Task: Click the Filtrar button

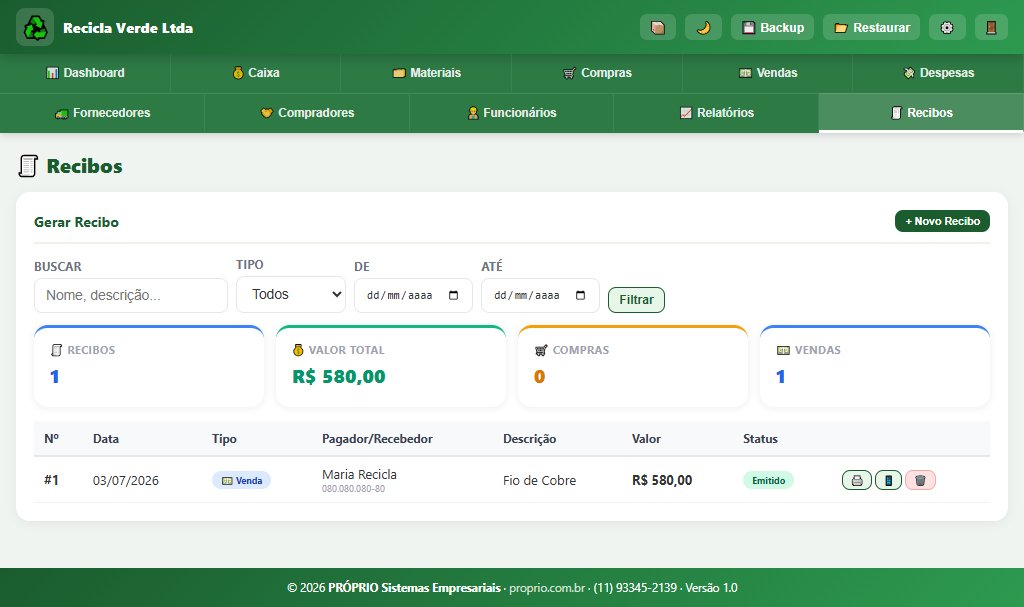Action: [636, 300]
